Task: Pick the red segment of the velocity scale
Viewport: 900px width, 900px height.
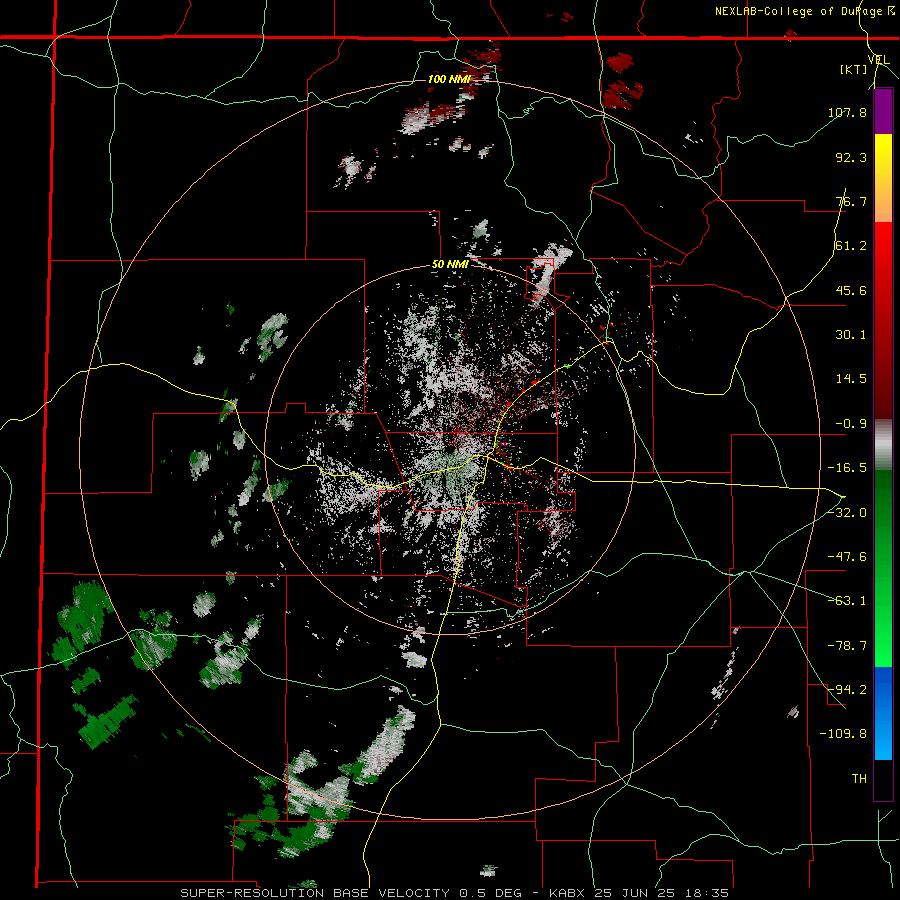Action: point(883,320)
